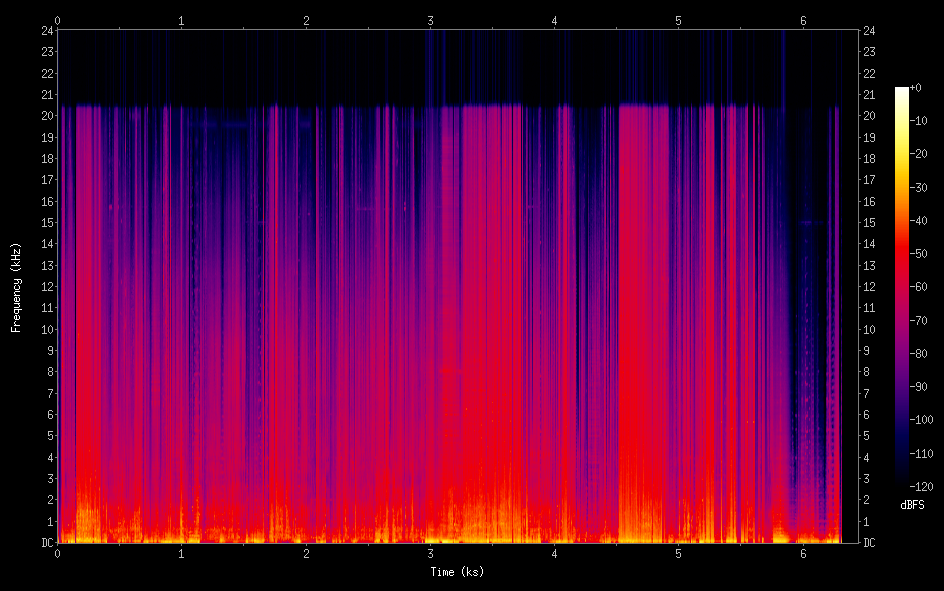The width and height of the screenshot is (944, 591).
Task: Click the "Time (ks)" axis label
Action: [457, 572]
